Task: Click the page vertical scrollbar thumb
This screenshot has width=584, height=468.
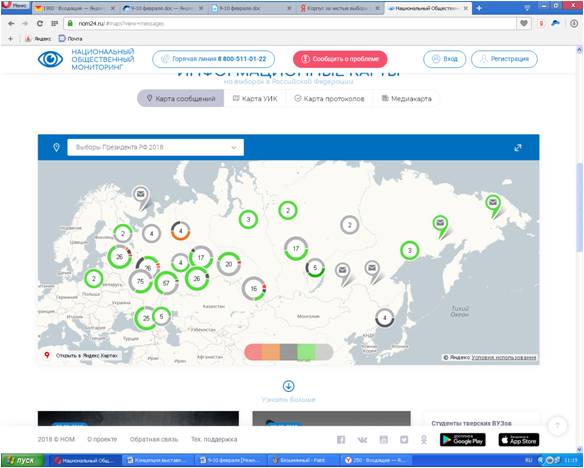Action: [579, 207]
